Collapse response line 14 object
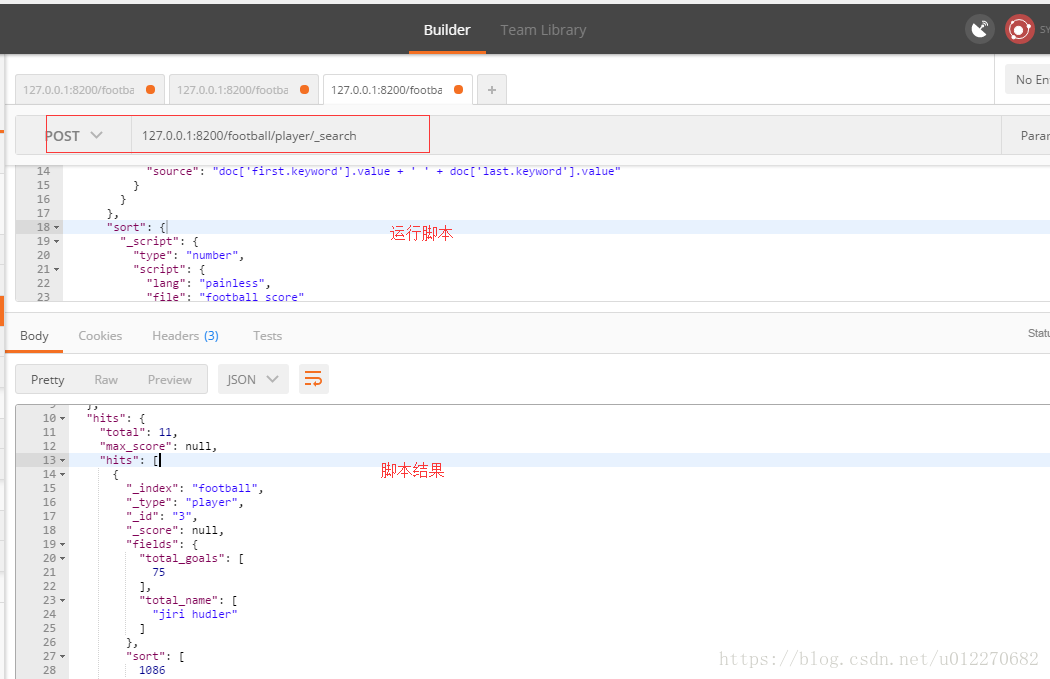The width and height of the screenshot is (1050, 679). [62, 475]
